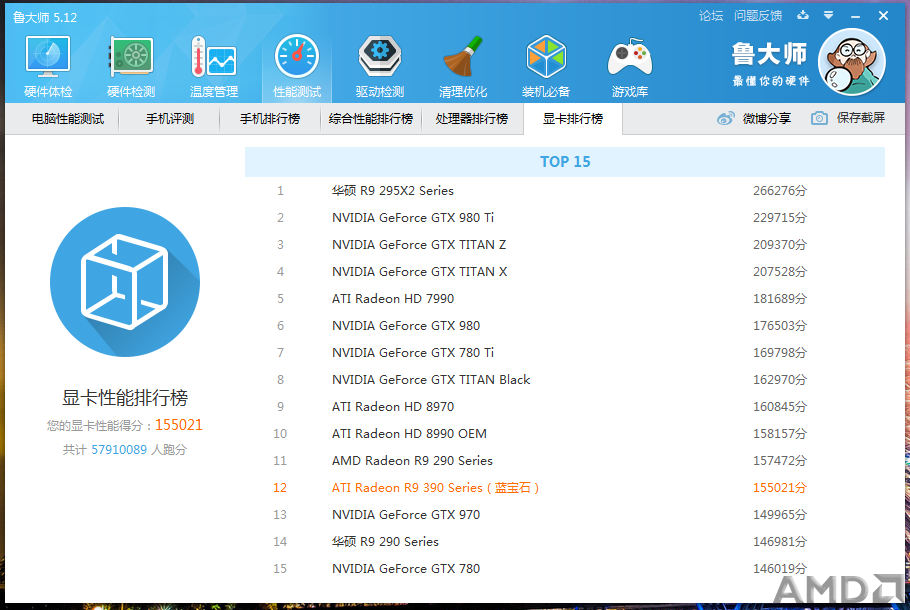Select NVIDIA GeForce GTX TITAN X row
This screenshot has width=910, height=610.
click(x=565, y=272)
